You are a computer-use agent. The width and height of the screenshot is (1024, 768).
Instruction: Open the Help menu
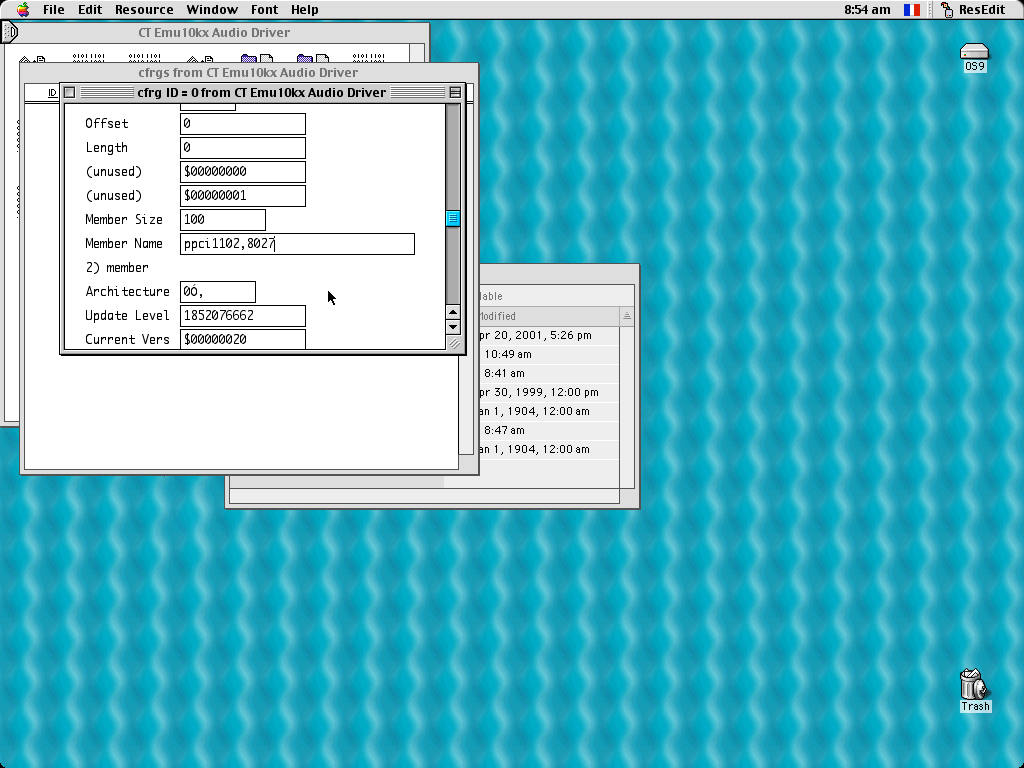(x=304, y=10)
